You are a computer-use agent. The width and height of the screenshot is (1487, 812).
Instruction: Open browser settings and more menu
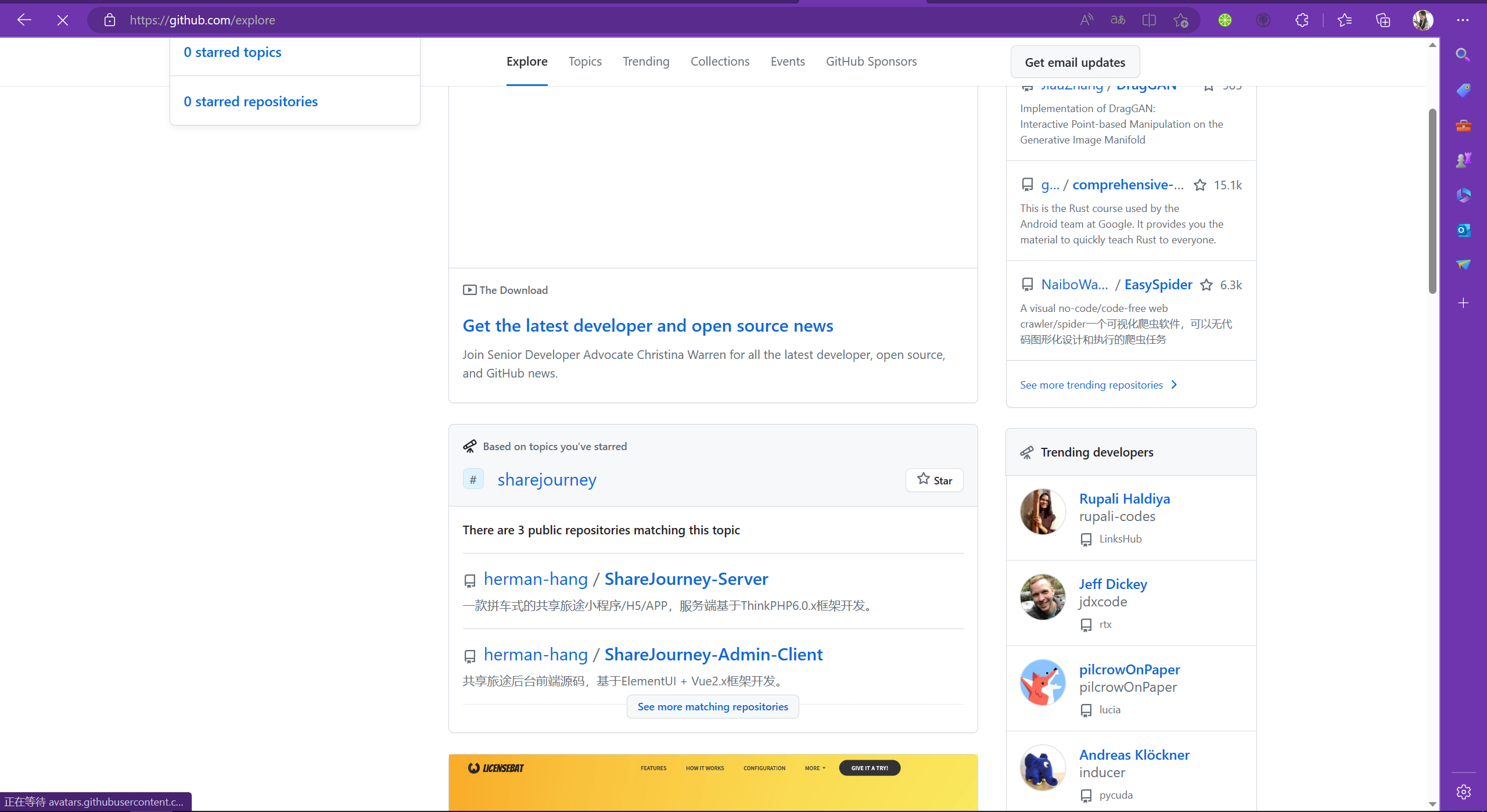pos(1463,20)
